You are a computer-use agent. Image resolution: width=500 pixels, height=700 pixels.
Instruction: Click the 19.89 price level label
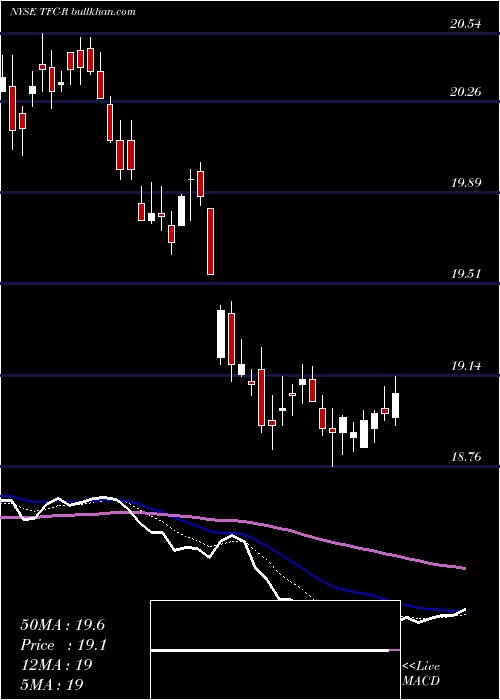(x=466, y=183)
